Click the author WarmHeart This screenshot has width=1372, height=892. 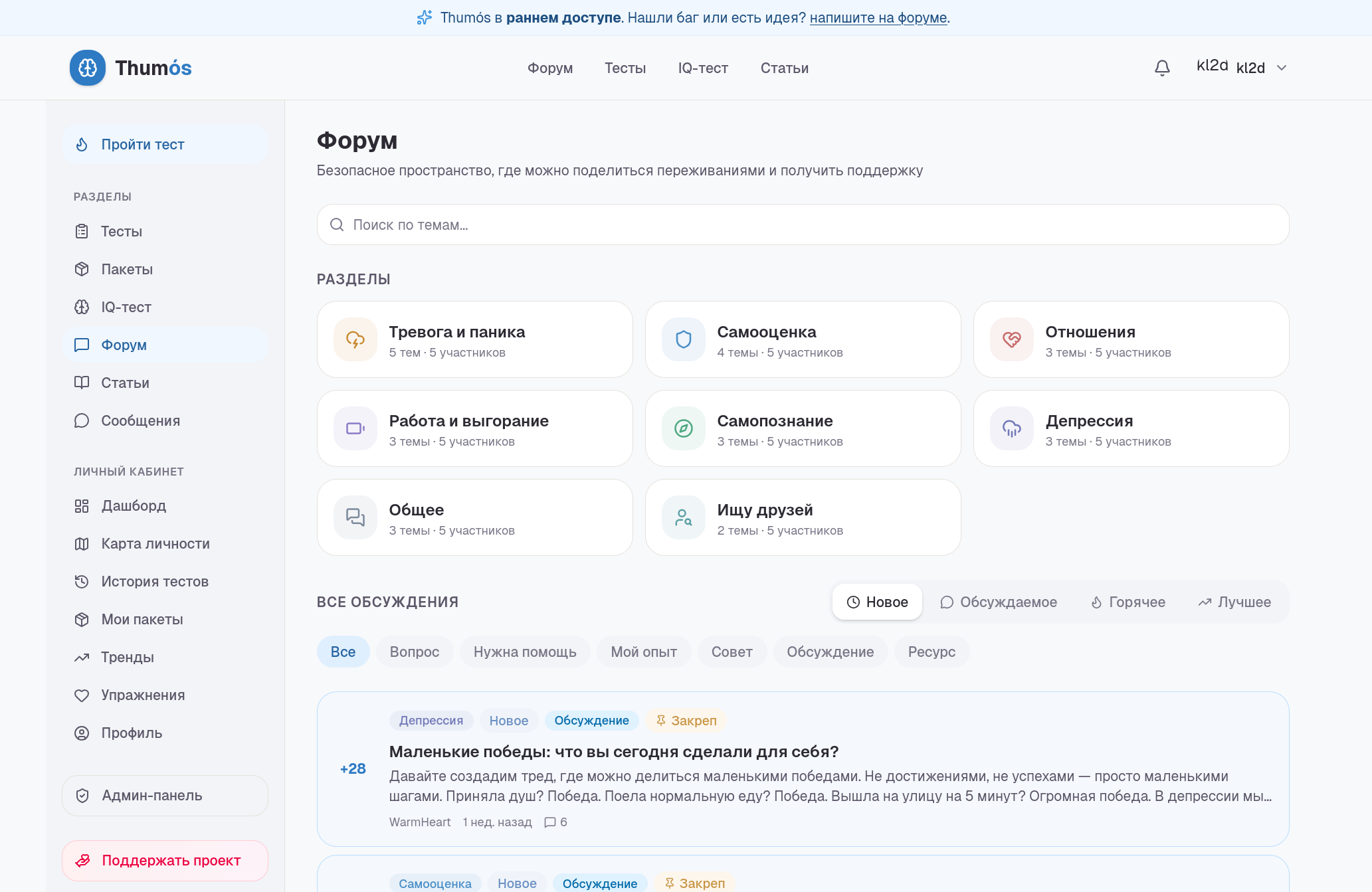tap(420, 822)
